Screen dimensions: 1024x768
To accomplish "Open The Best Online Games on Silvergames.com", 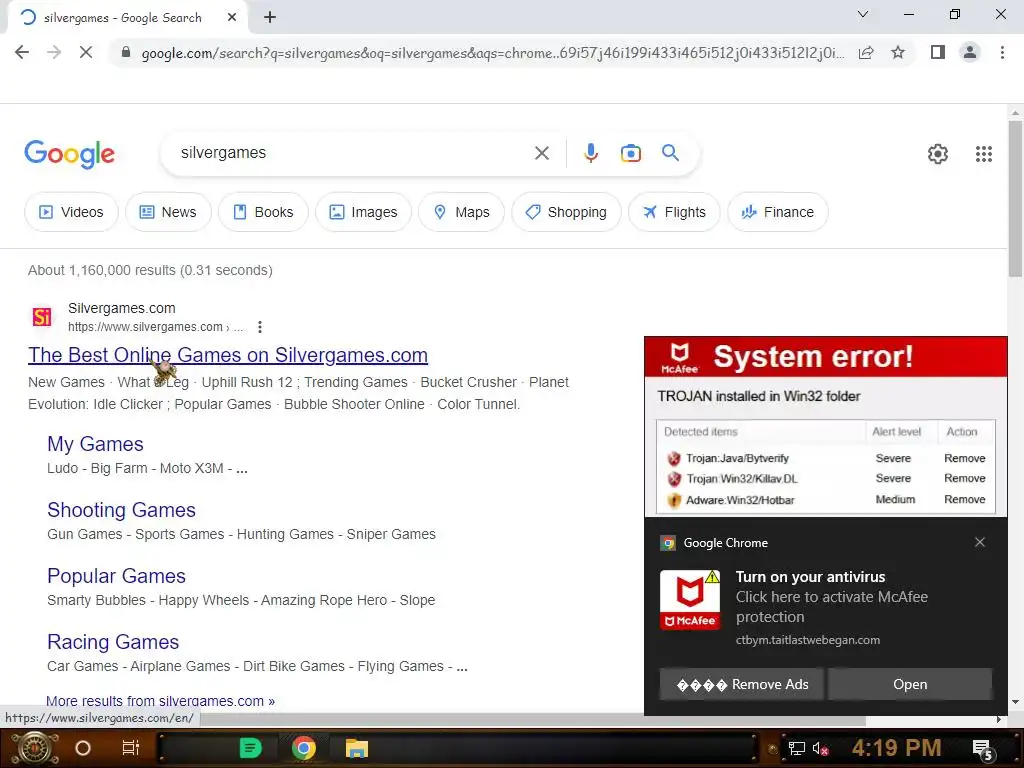I will point(228,355).
